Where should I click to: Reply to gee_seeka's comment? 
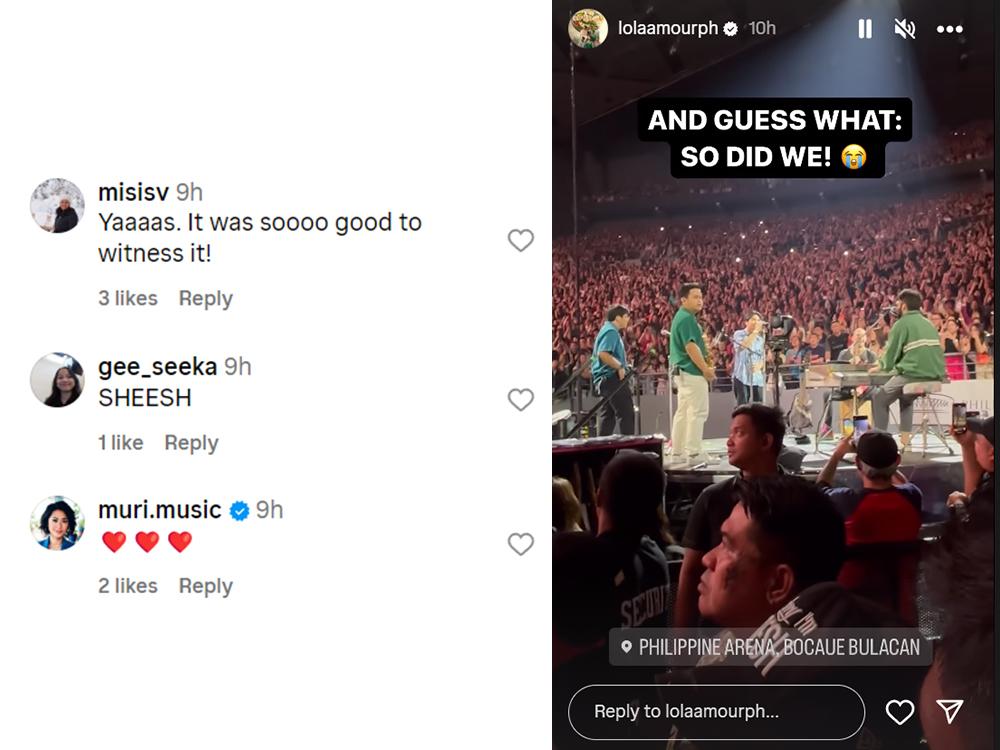coord(191,442)
